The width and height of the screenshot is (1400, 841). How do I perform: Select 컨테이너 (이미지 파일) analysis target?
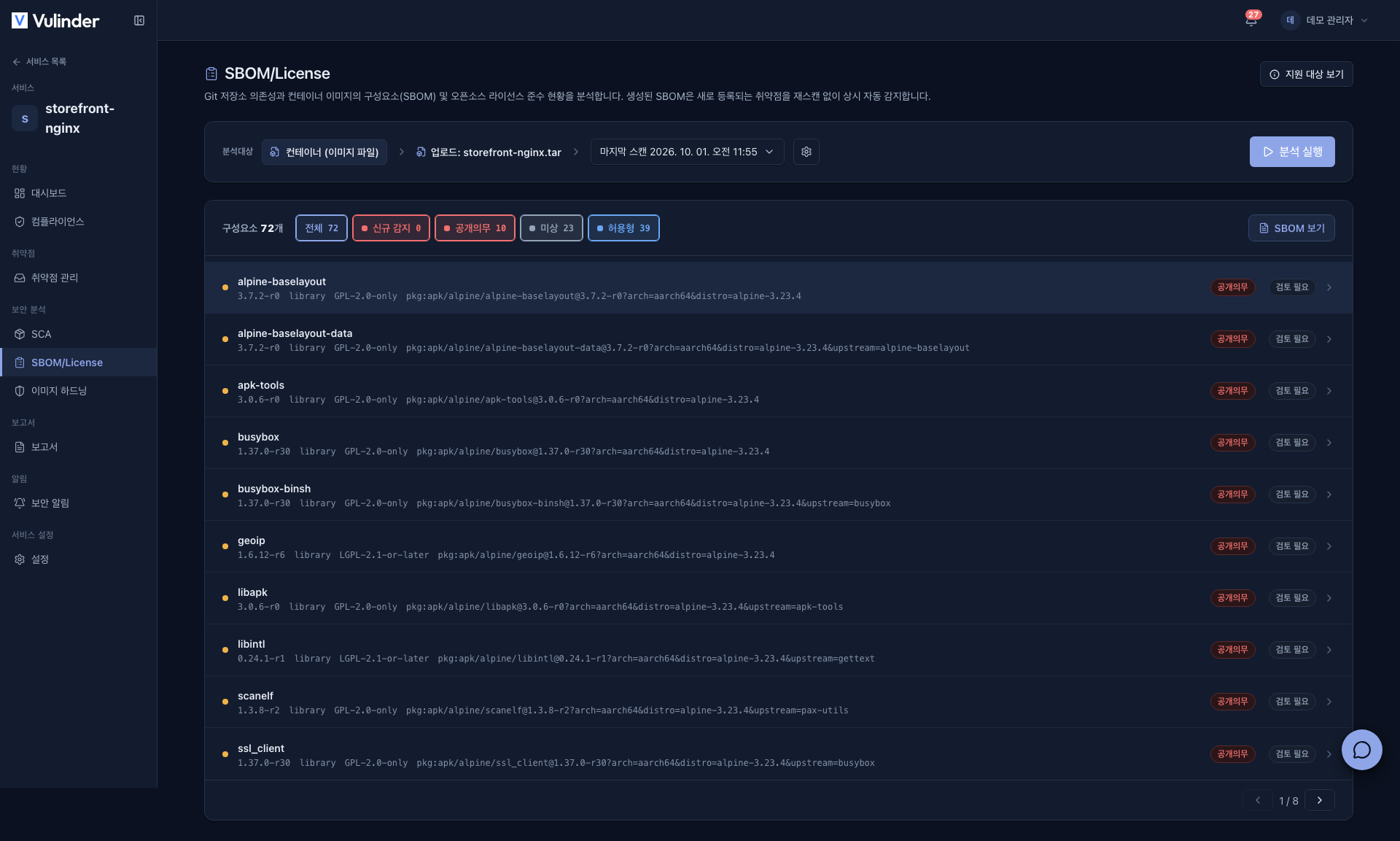(x=324, y=152)
